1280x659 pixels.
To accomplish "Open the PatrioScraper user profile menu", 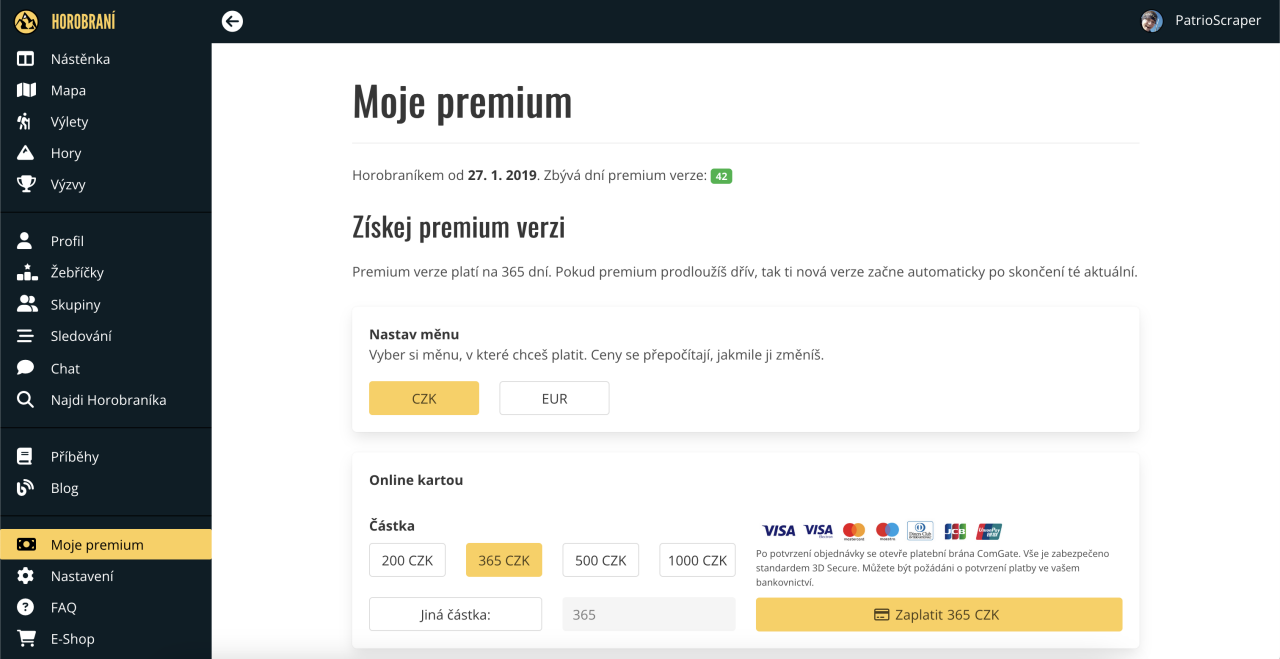I will click(x=1201, y=21).
